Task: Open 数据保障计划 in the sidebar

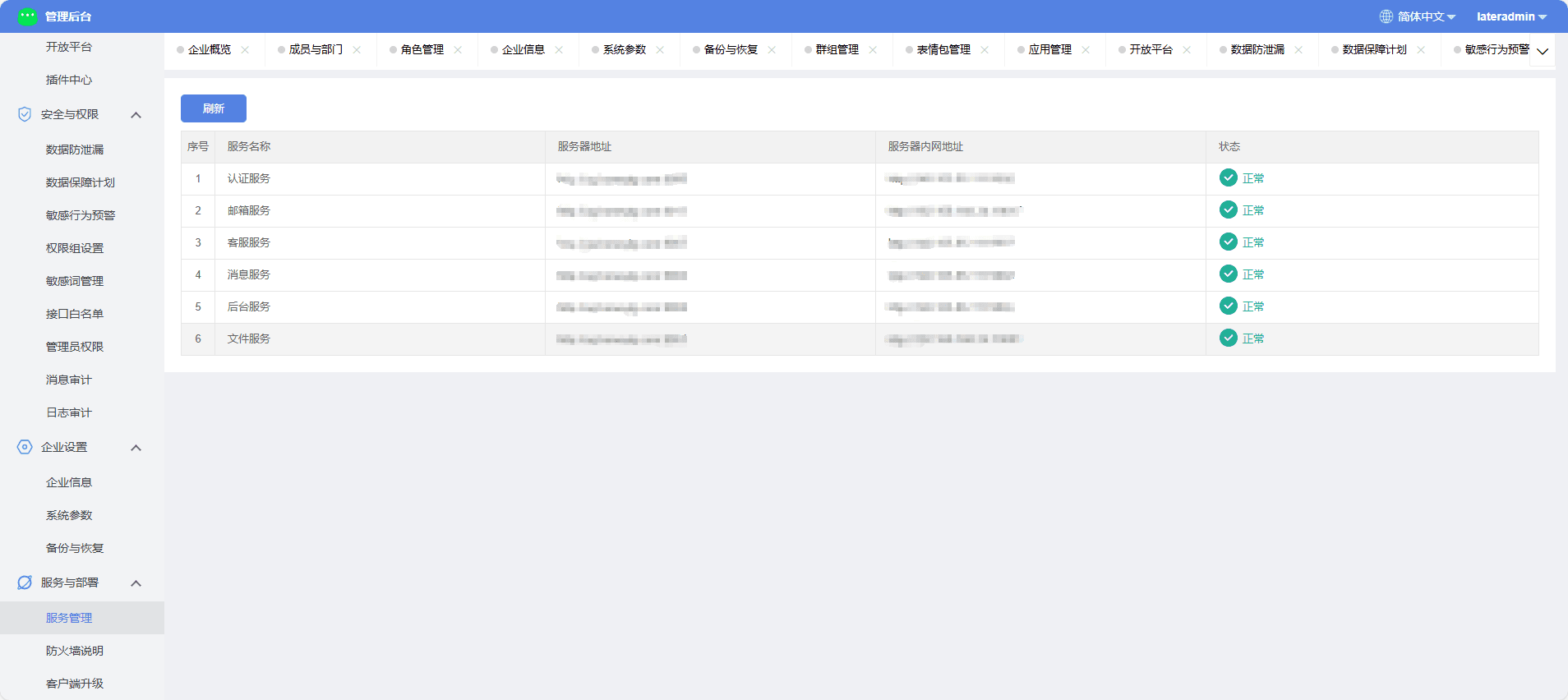Action: coord(81,182)
